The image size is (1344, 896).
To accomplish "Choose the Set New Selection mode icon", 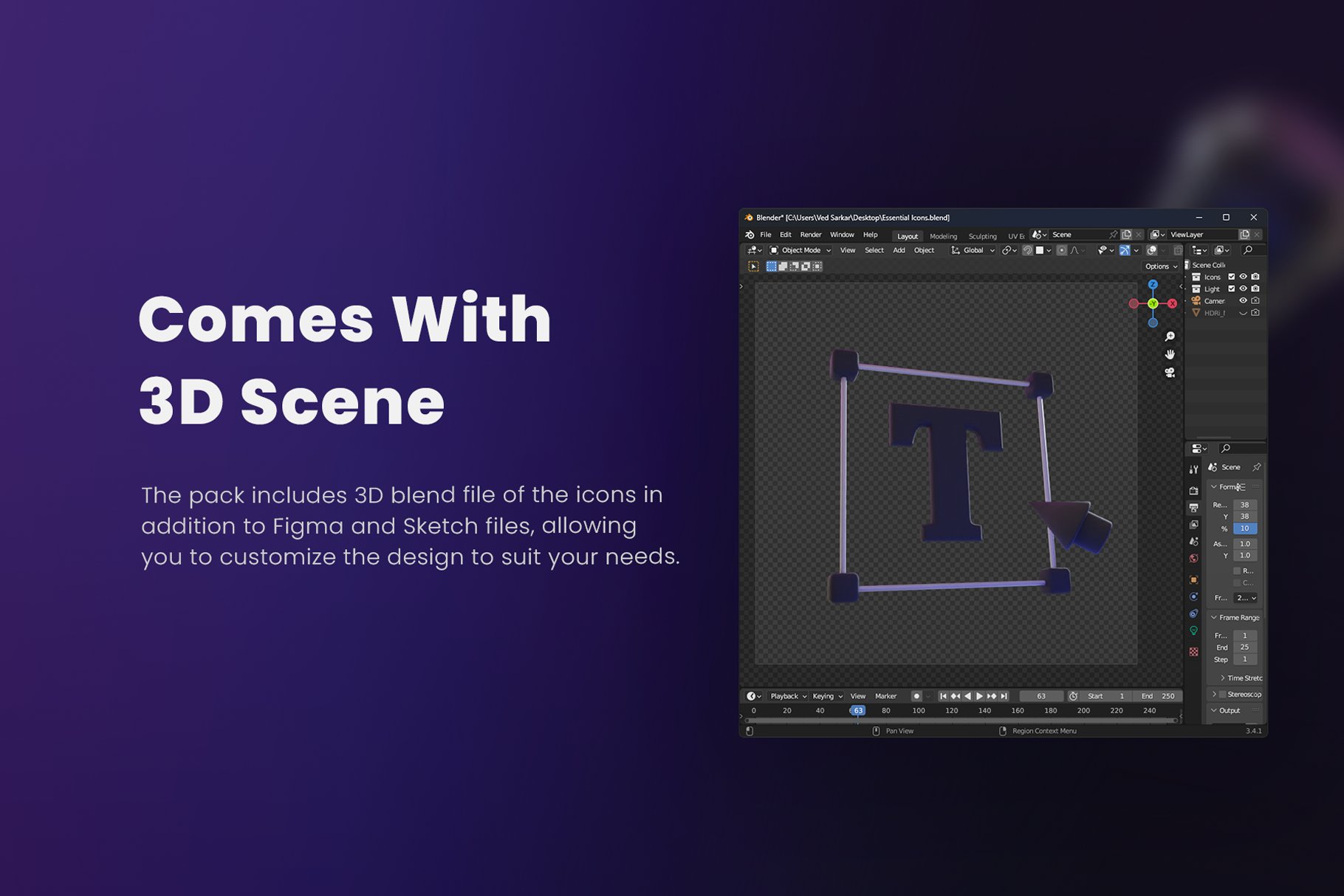I will [772, 266].
